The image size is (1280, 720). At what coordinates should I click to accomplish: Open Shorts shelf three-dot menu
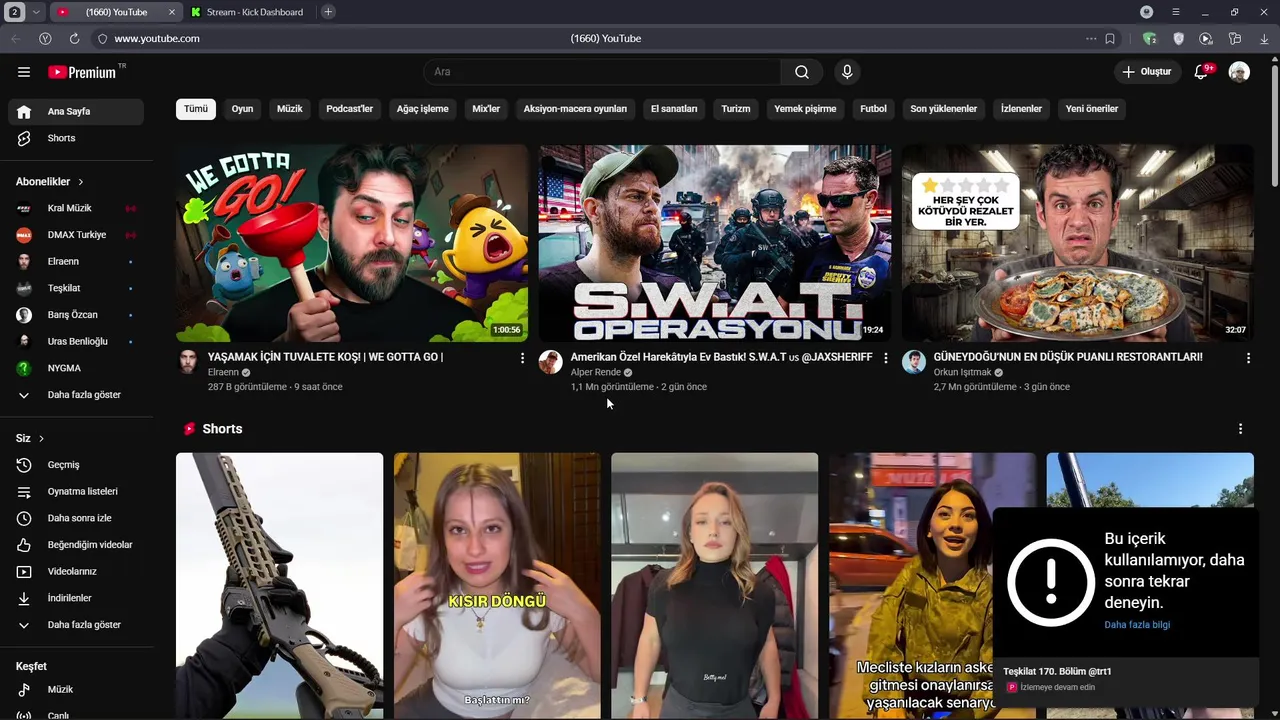pos(1240,429)
